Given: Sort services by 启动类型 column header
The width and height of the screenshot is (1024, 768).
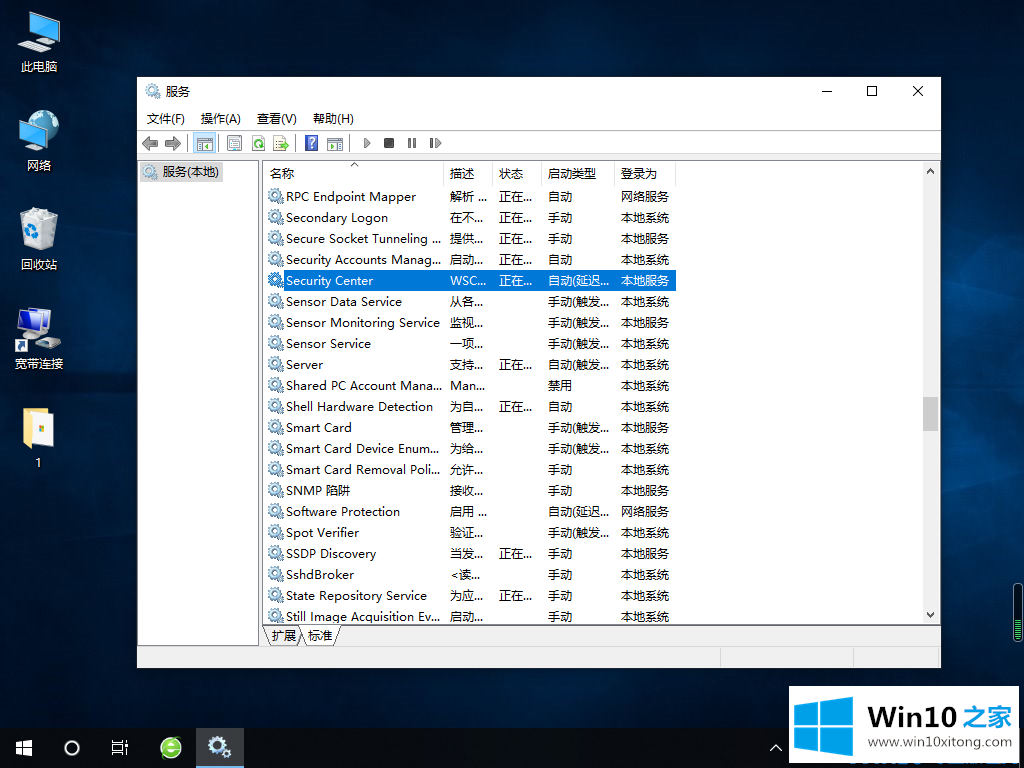Looking at the screenshot, I should click(571, 174).
